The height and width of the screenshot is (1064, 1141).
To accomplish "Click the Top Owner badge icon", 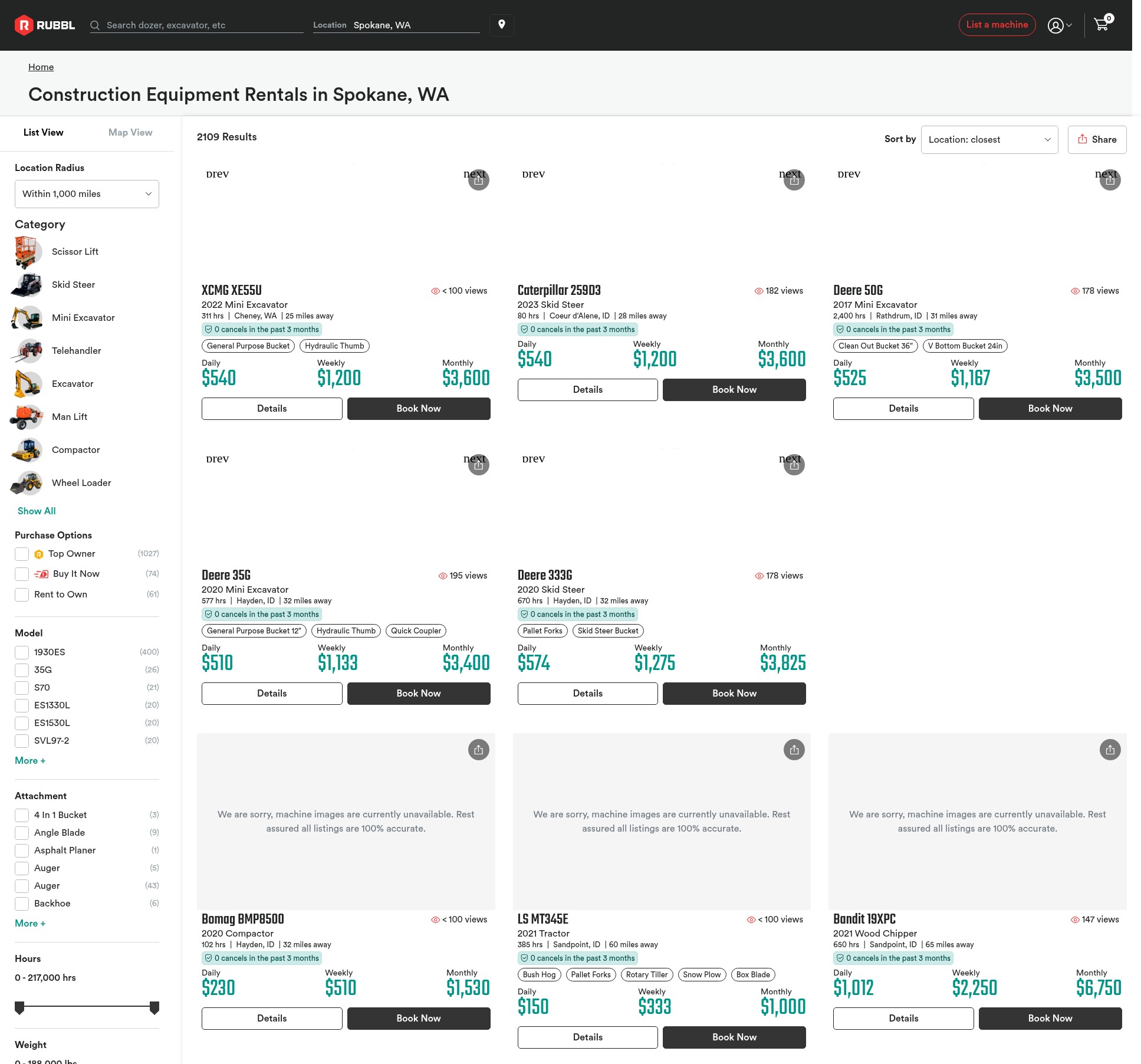I will click(x=39, y=554).
